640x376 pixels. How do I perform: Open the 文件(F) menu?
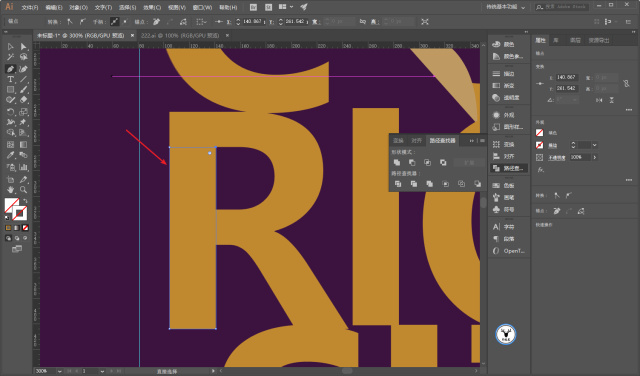point(30,7)
